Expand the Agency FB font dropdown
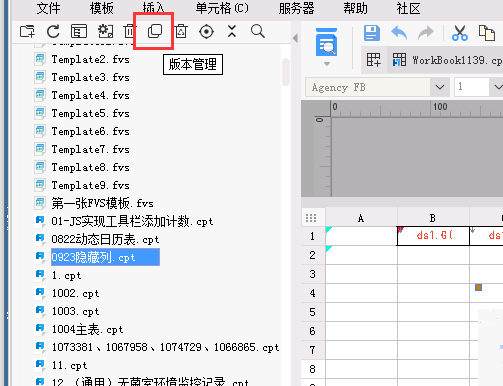This screenshot has height=386, width=503. [440, 87]
